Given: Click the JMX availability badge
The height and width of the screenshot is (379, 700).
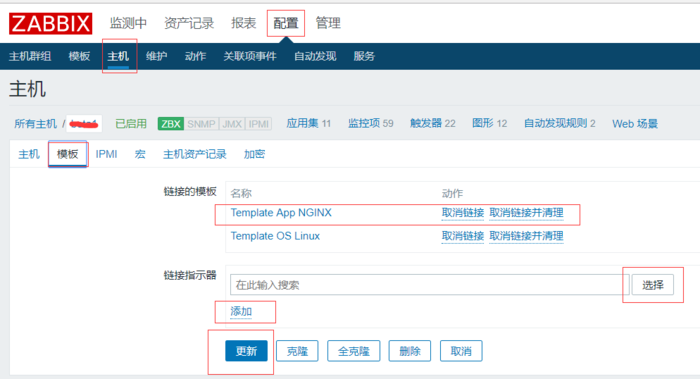Looking at the screenshot, I should [232, 124].
